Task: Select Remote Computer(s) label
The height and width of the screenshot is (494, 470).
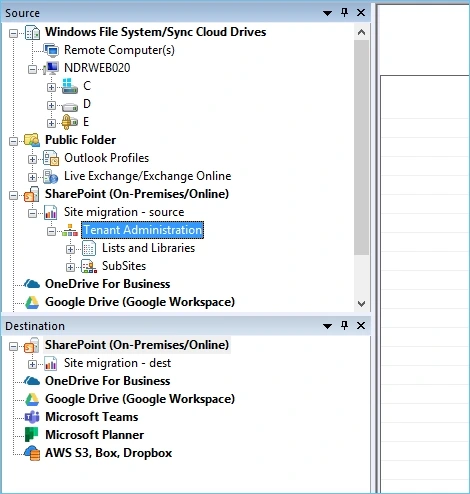Action: point(119,50)
